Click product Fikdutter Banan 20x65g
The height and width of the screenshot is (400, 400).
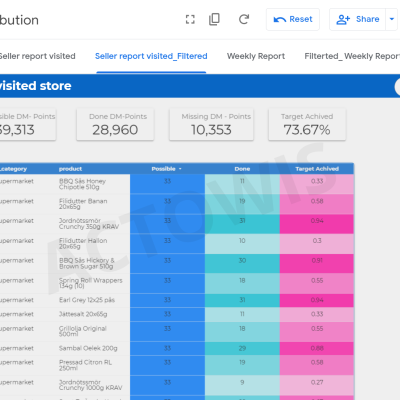click(83, 204)
